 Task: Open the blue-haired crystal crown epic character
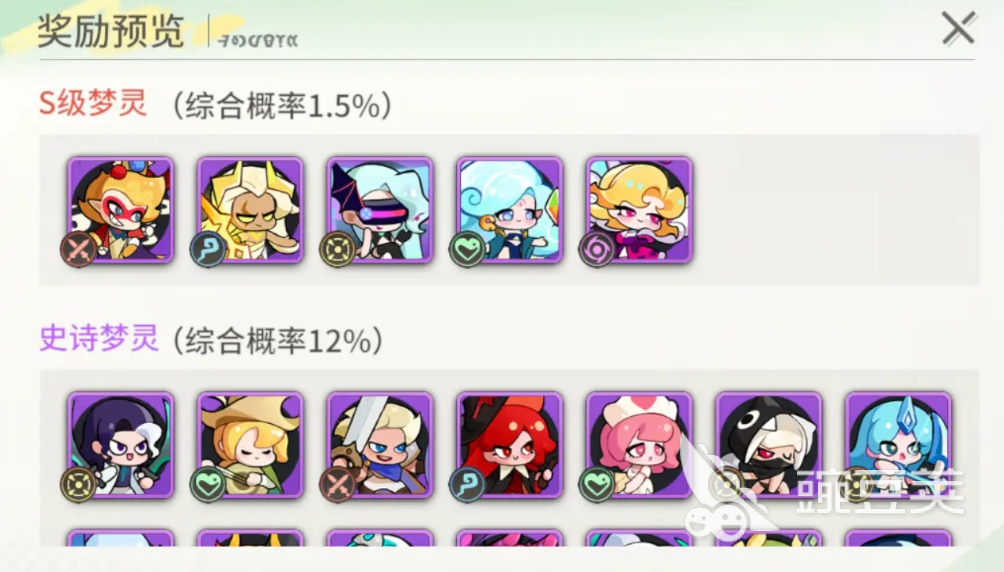click(x=898, y=445)
